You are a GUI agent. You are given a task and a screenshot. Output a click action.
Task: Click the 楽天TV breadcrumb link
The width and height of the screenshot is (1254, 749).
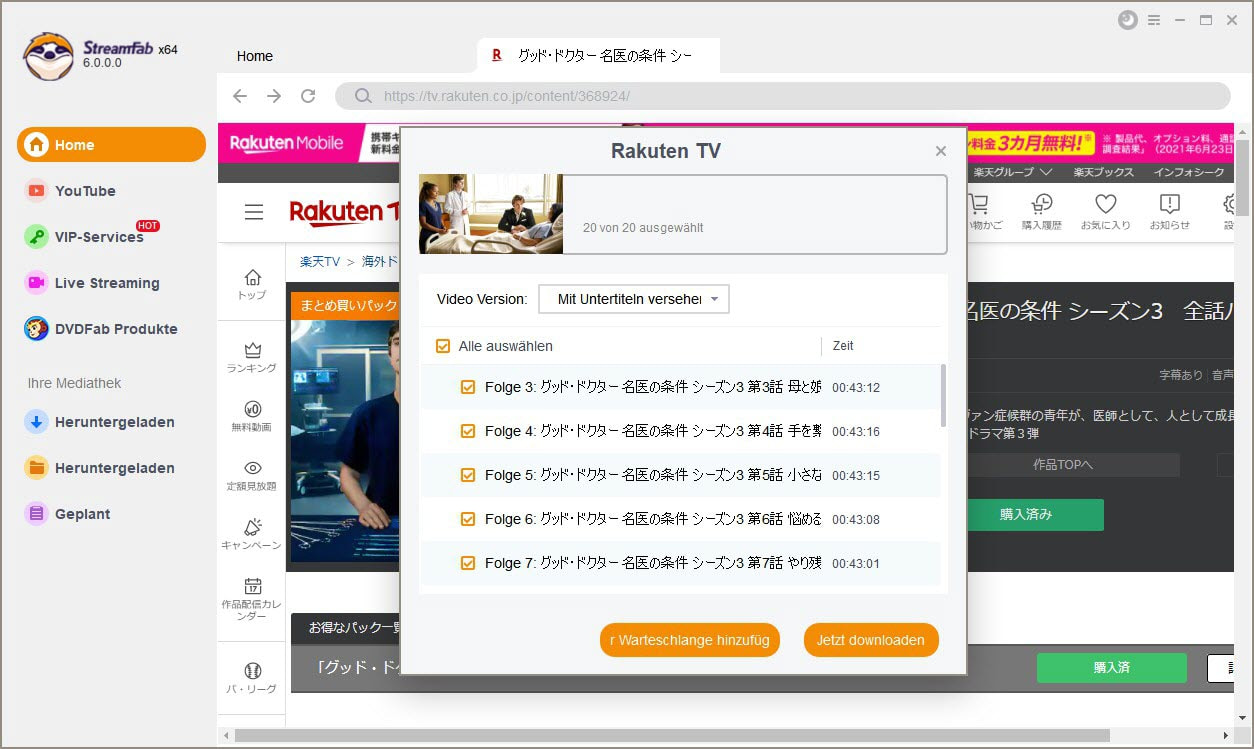click(320, 262)
